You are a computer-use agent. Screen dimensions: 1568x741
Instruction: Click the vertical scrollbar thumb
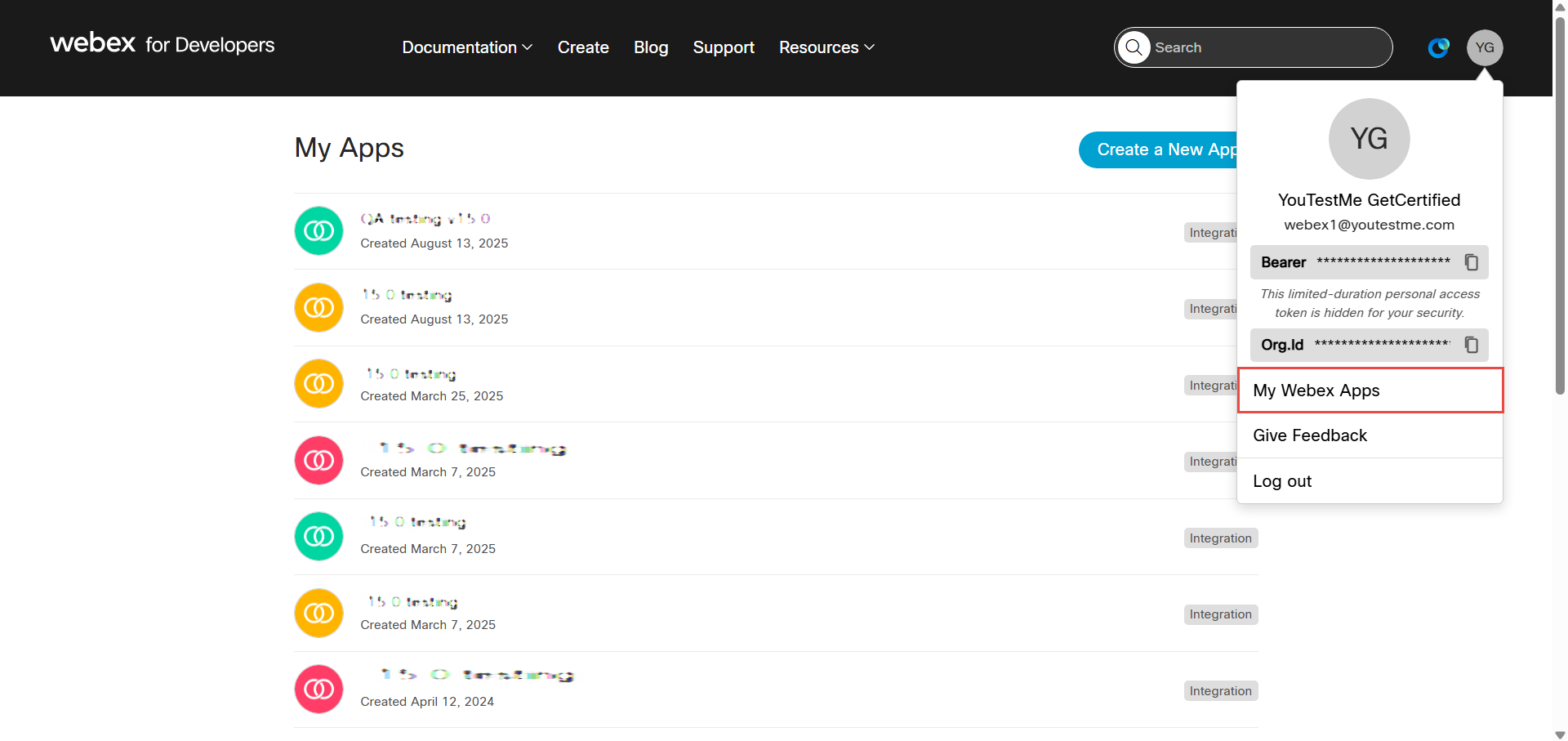coord(1560,204)
